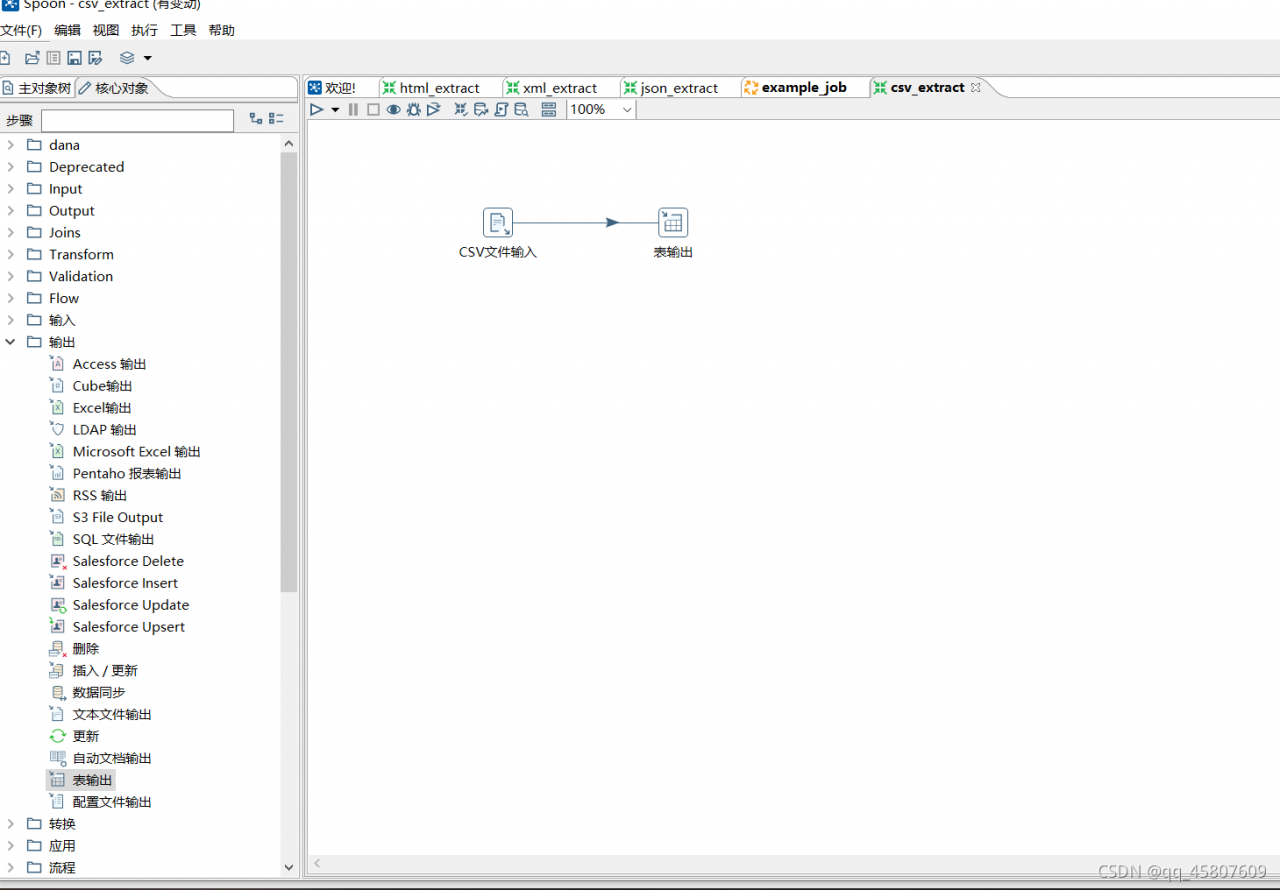
Task: Open the 执行 menu
Action: (144, 30)
